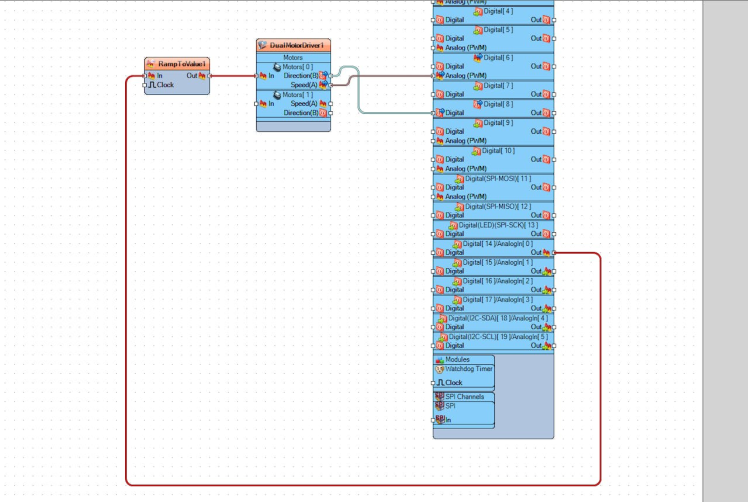This screenshot has height=502, width=748.
Task: Click the Digital[ 4 ] channel label
Action: 499,11
